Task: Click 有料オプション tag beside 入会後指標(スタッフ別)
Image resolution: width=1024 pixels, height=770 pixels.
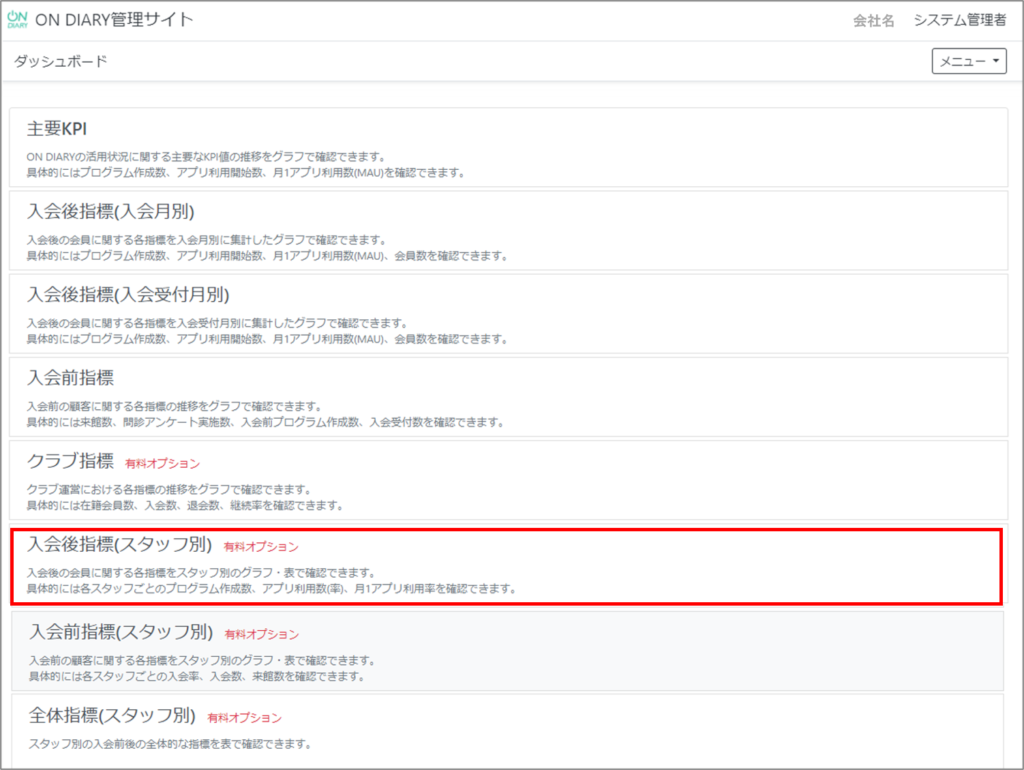Action: pos(261,547)
